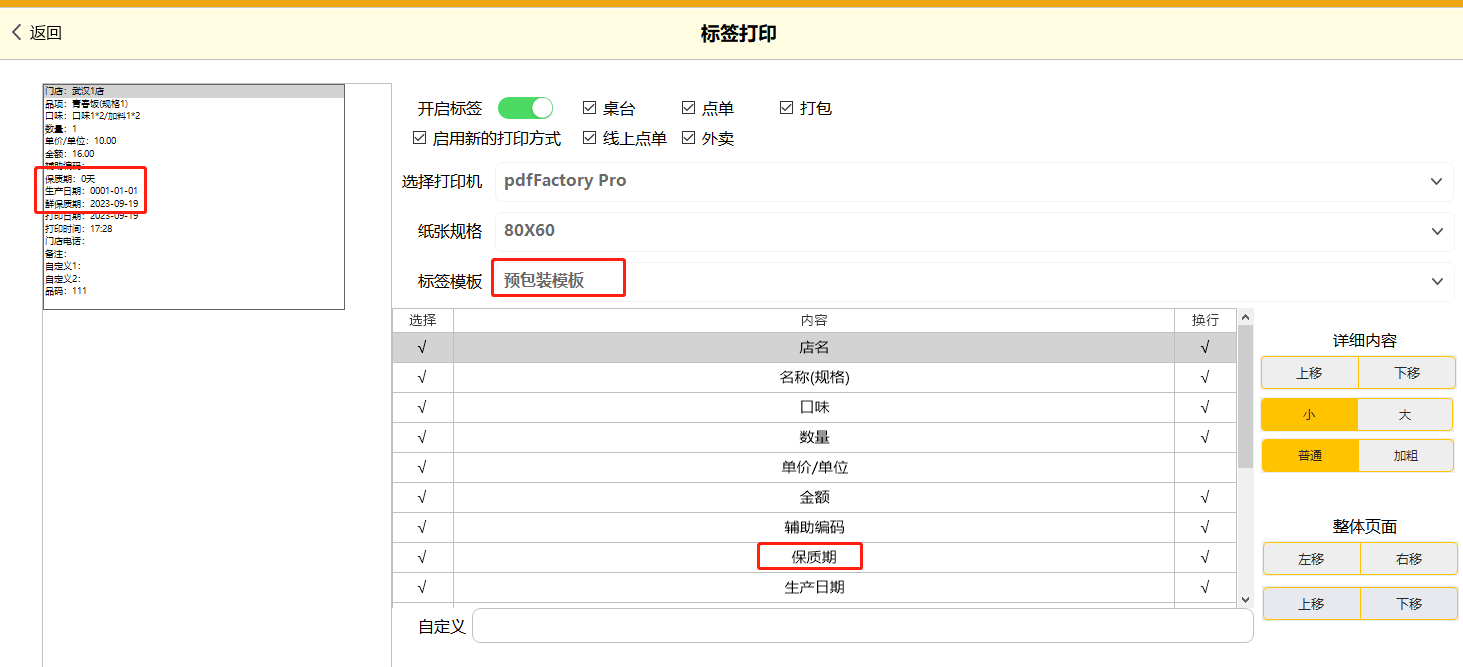Click 下移 under 详细内容
Viewport: 1463px width, 667px height.
1406,373
